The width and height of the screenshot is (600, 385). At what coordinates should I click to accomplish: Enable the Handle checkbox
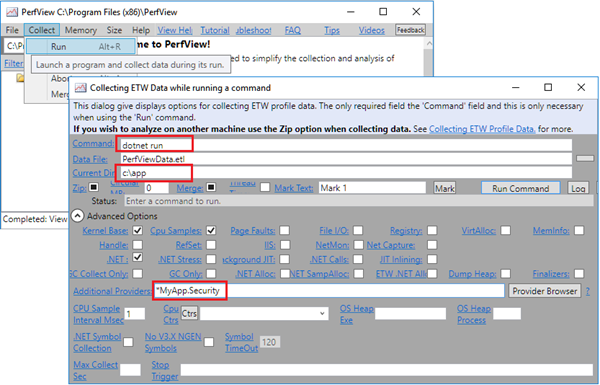point(137,245)
